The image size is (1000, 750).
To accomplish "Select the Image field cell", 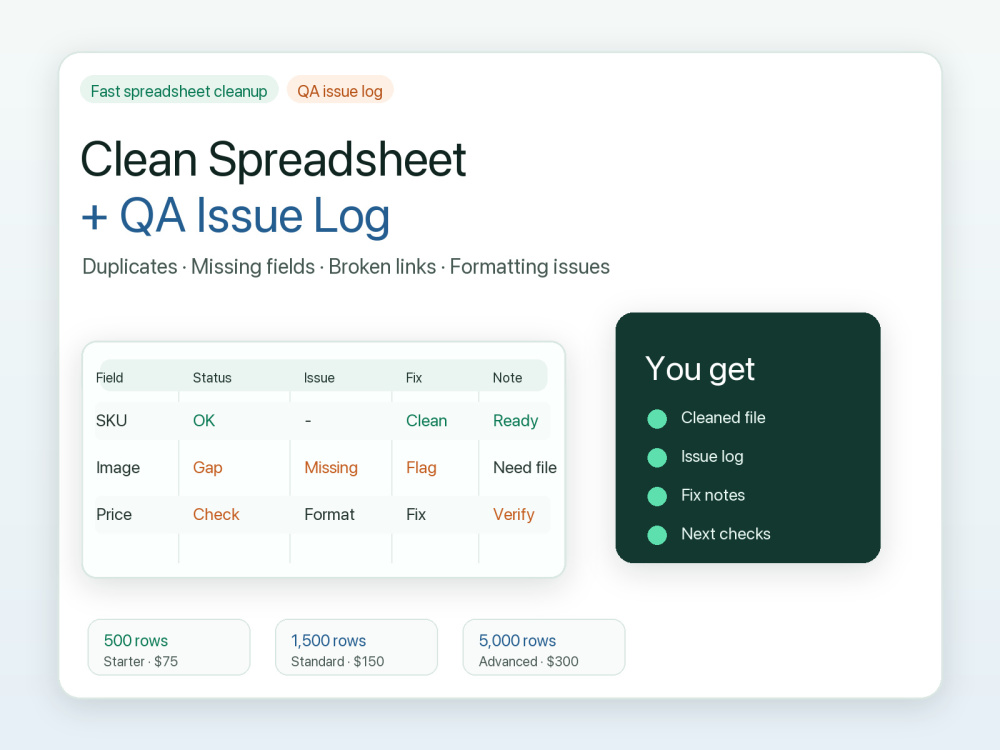I will tap(118, 467).
